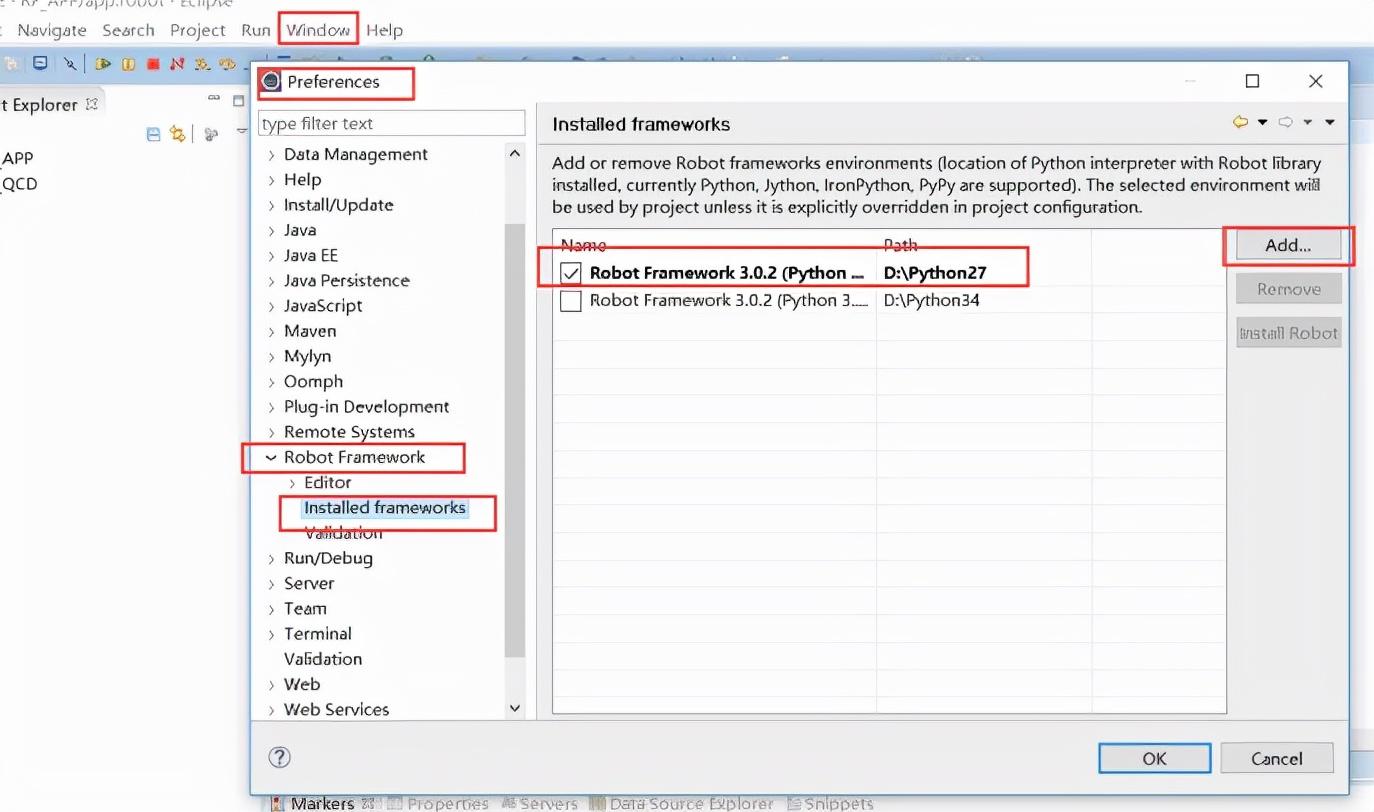The width and height of the screenshot is (1374, 812).
Task: Click Cancel in the Preferences dialog
Action: click(1277, 758)
